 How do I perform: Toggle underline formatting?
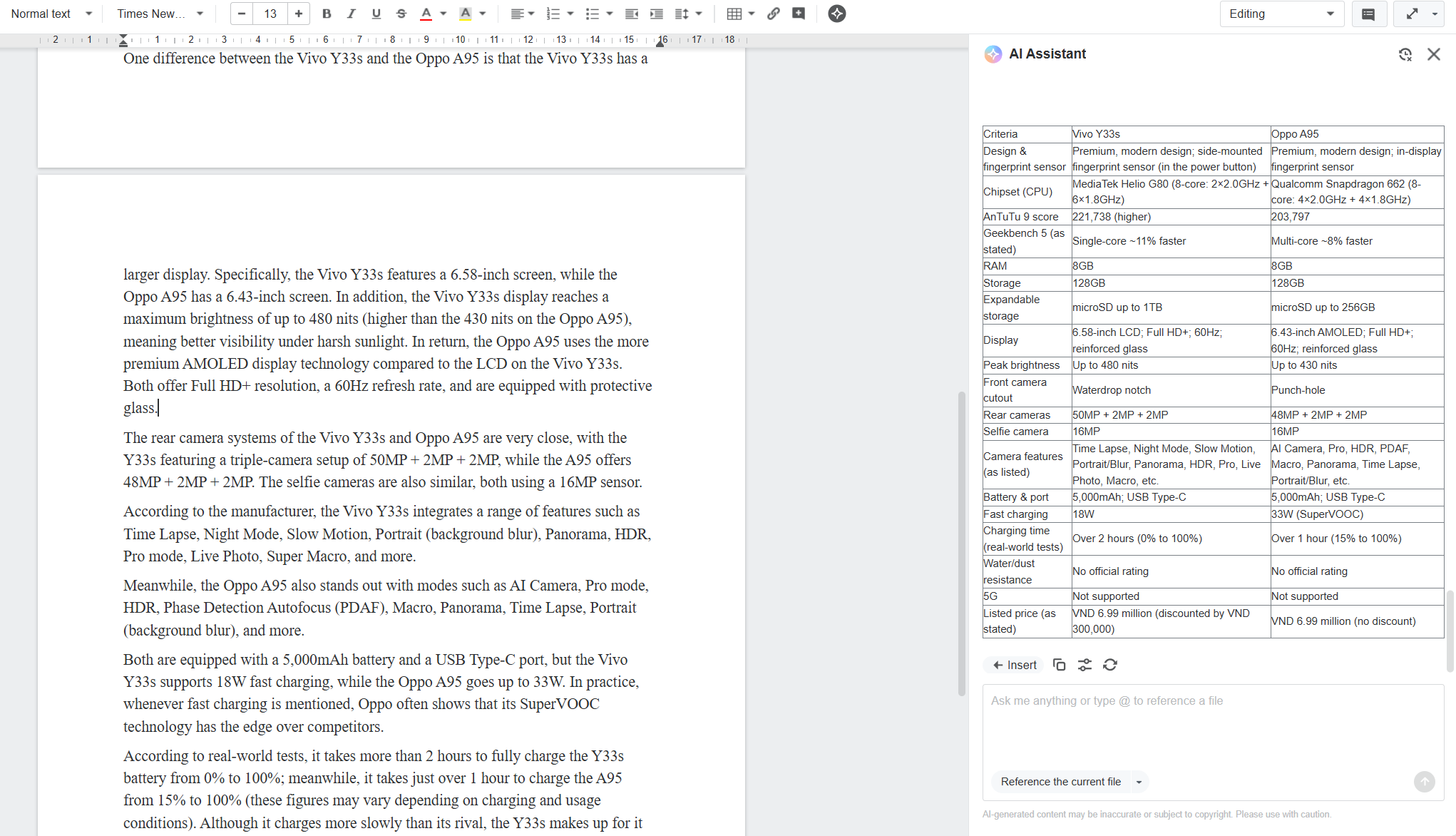coord(376,14)
